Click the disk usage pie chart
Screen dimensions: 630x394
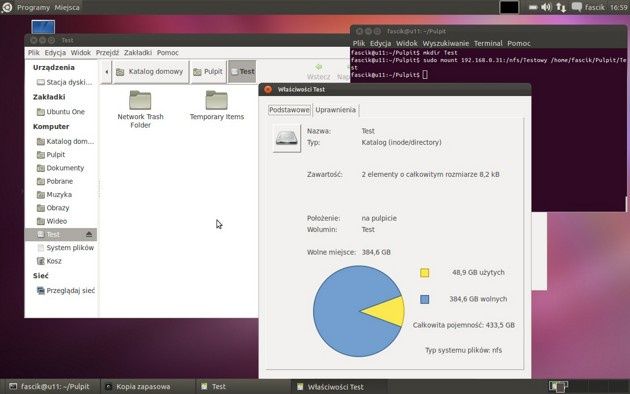coord(358,311)
